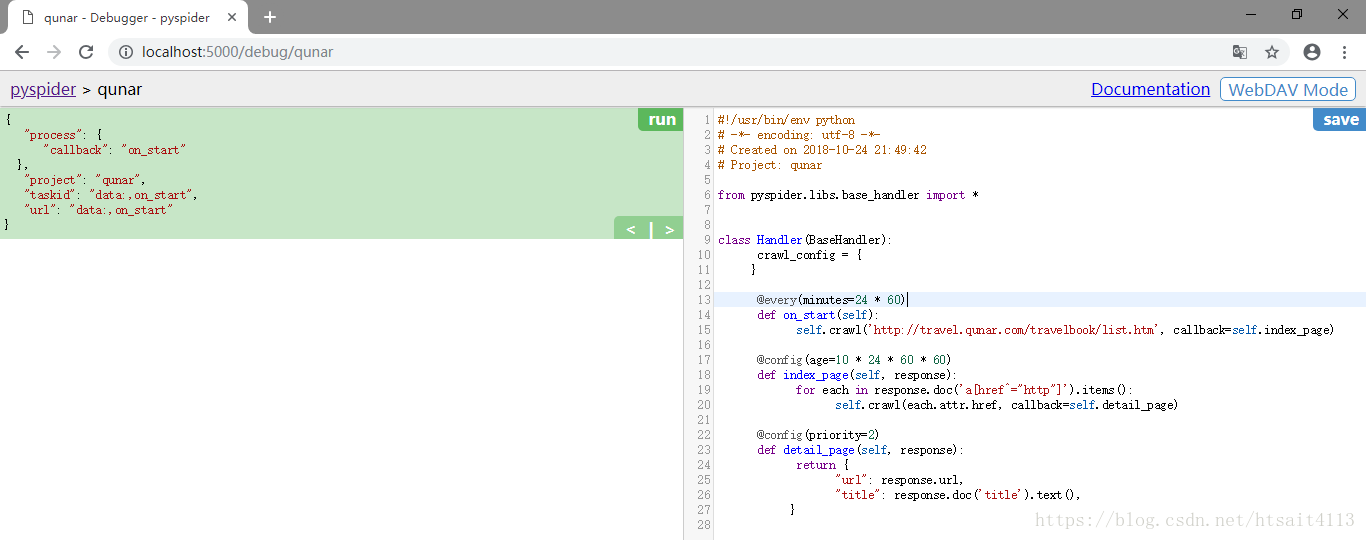Open Chrome three-dot menu
This screenshot has height=540, width=1366.
(1344, 52)
